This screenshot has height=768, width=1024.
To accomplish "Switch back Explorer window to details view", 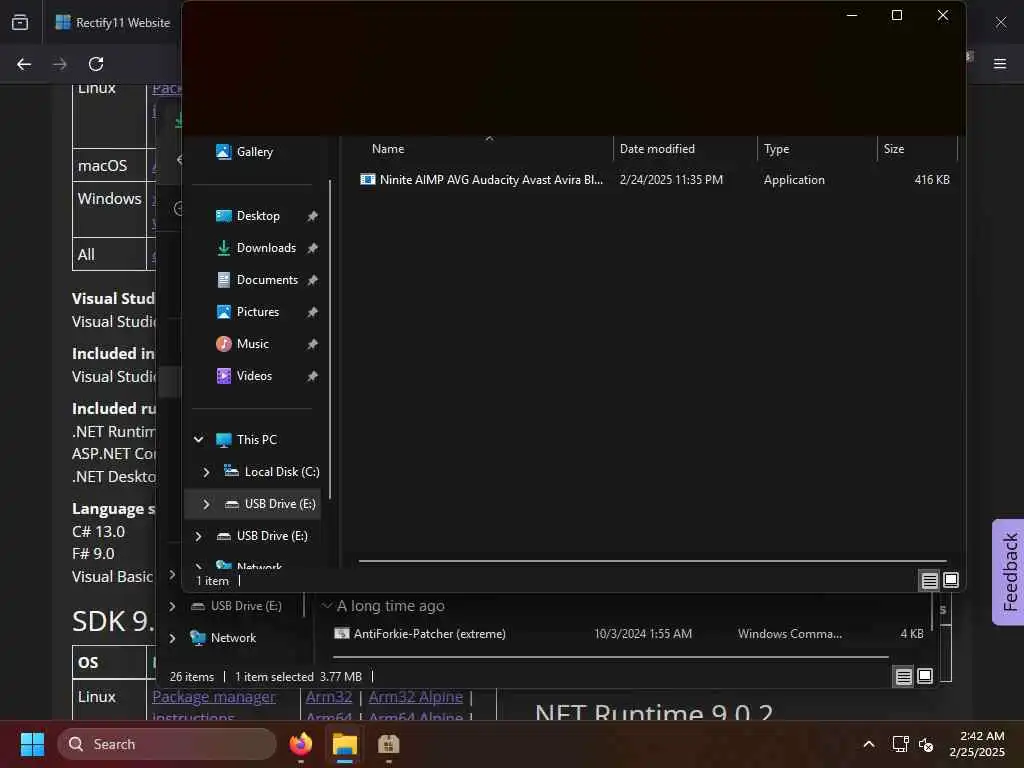I will click(x=903, y=676).
